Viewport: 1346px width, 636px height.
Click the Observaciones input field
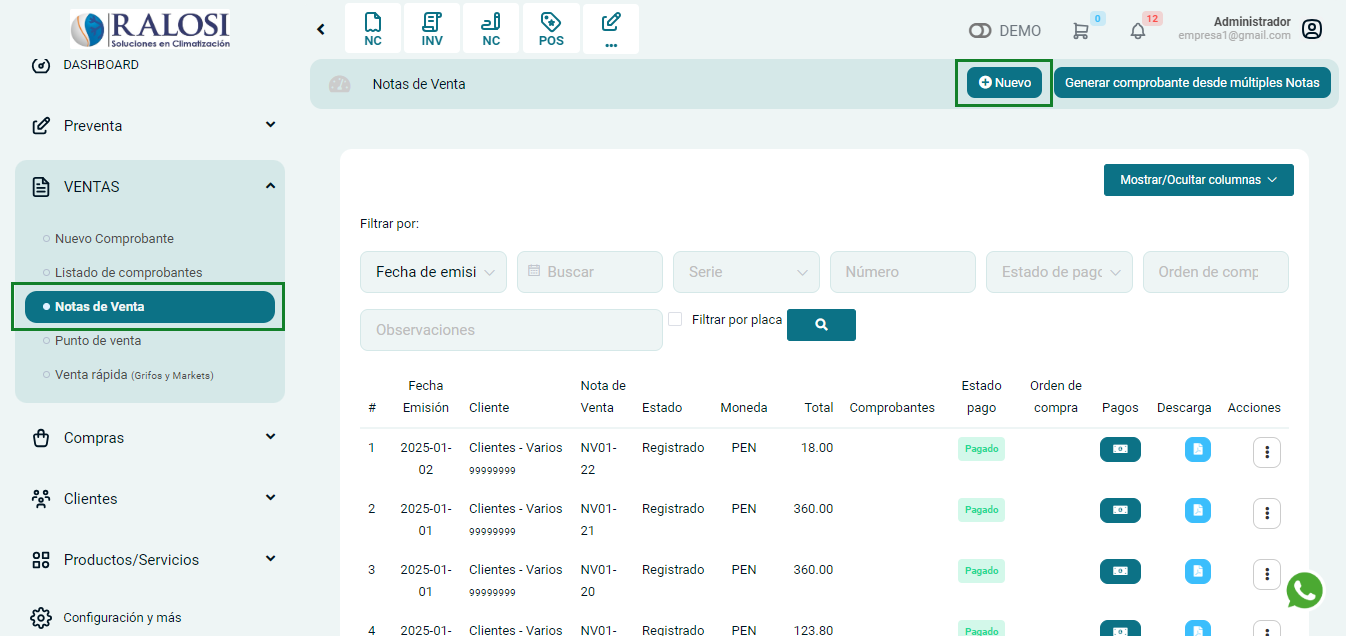[511, 330]
